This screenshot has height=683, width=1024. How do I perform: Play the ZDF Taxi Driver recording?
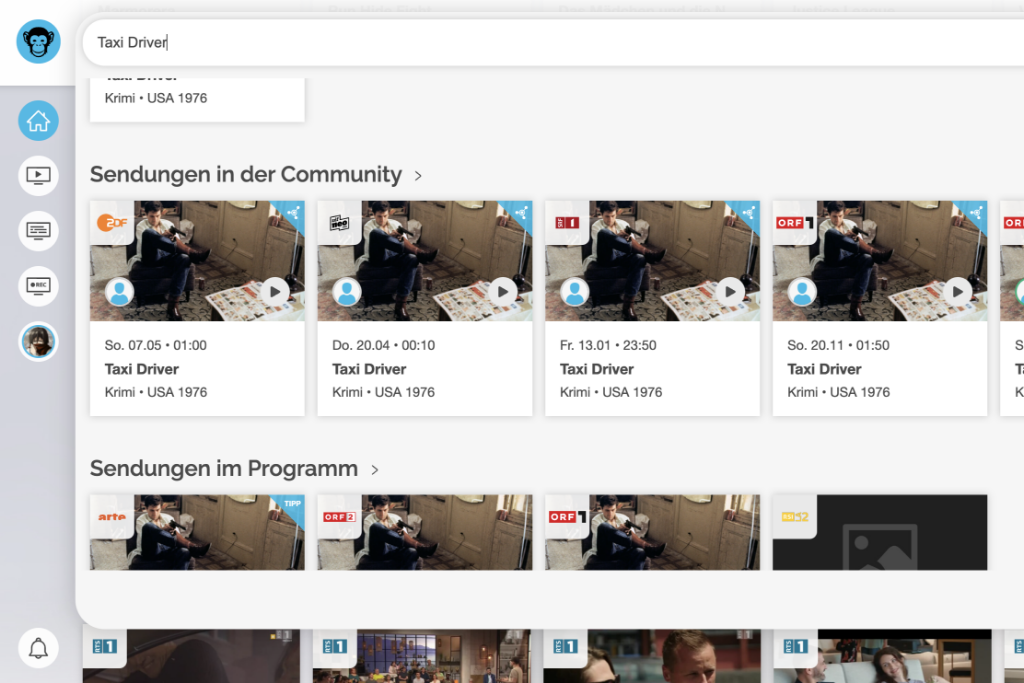click(275, 292)
